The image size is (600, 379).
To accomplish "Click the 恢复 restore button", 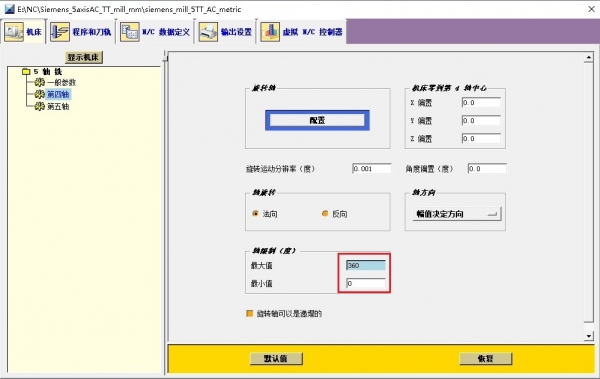I will coord(486,359).
